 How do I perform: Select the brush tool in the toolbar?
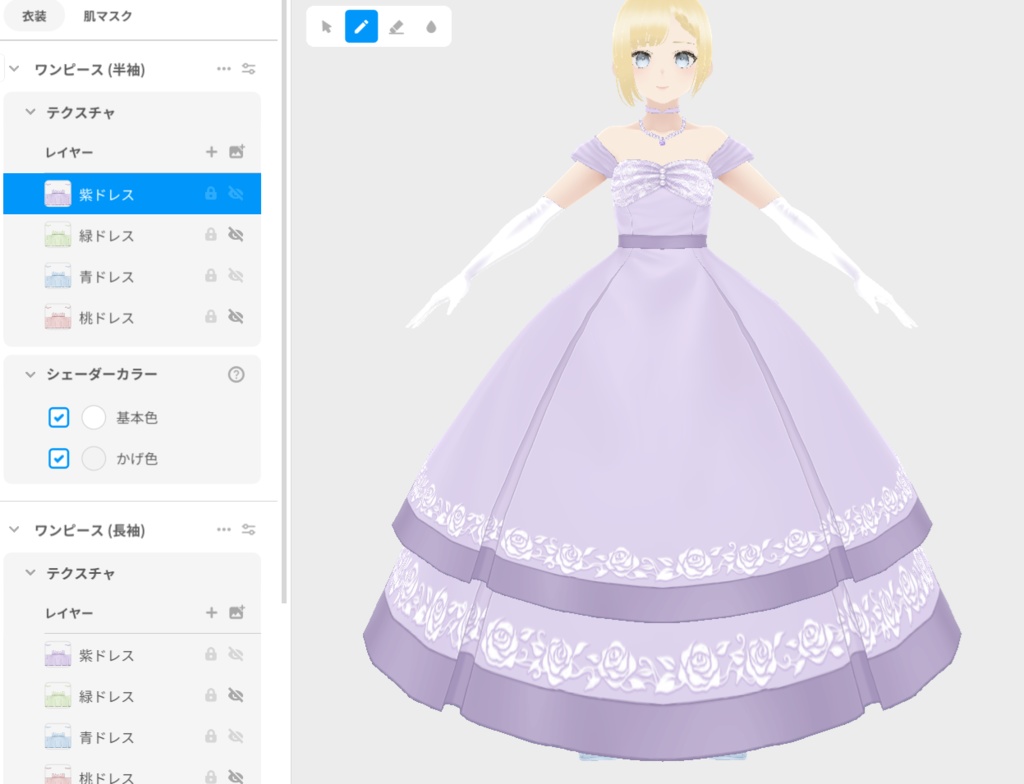point(360,26)
